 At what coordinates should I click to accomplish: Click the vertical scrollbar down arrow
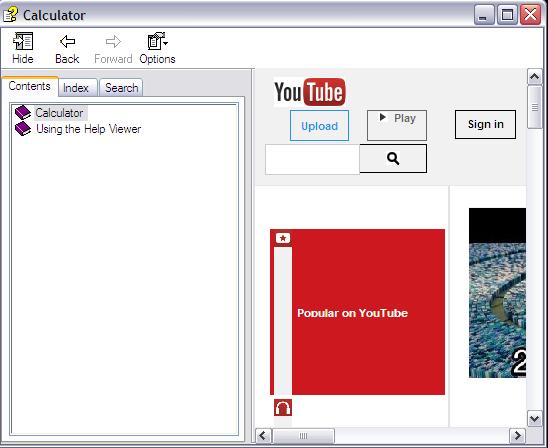click(x=535, y=418)
